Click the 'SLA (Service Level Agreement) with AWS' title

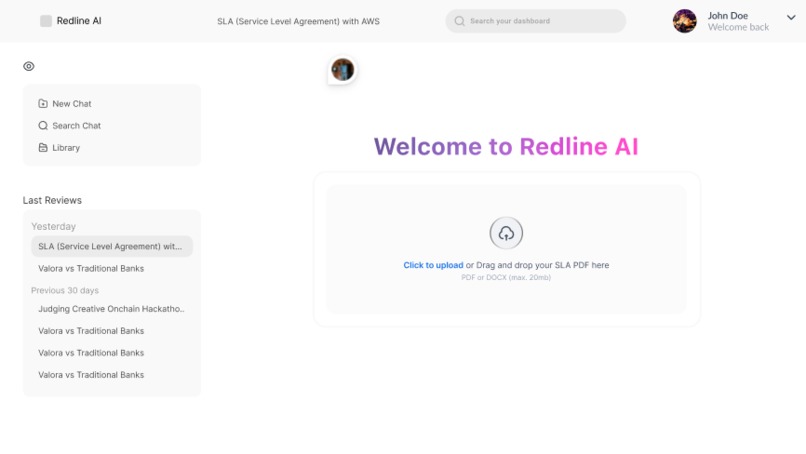(x=298, y=21)
